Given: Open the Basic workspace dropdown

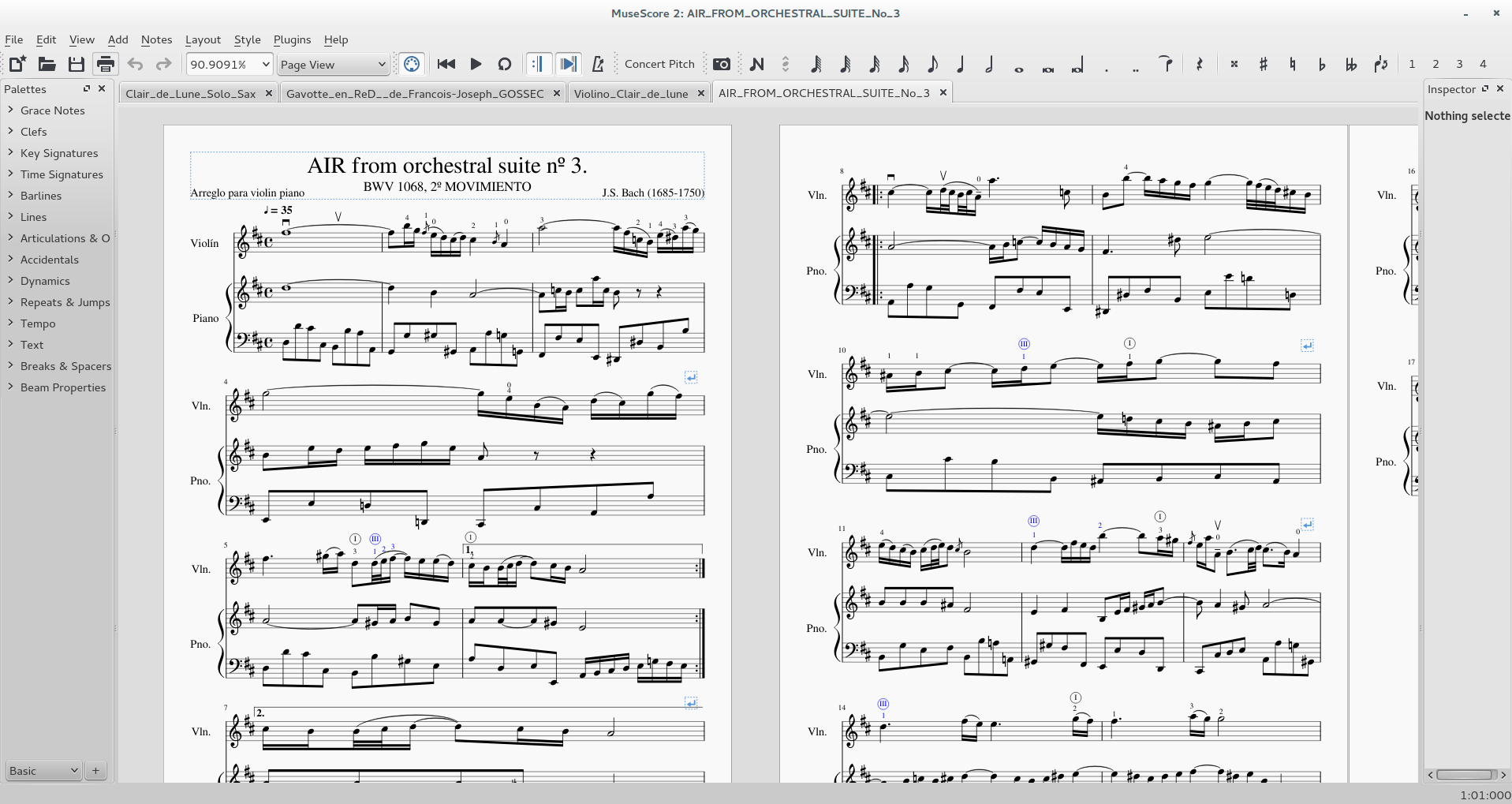Looking at the screenshot, I should click(x=43, y=771).
